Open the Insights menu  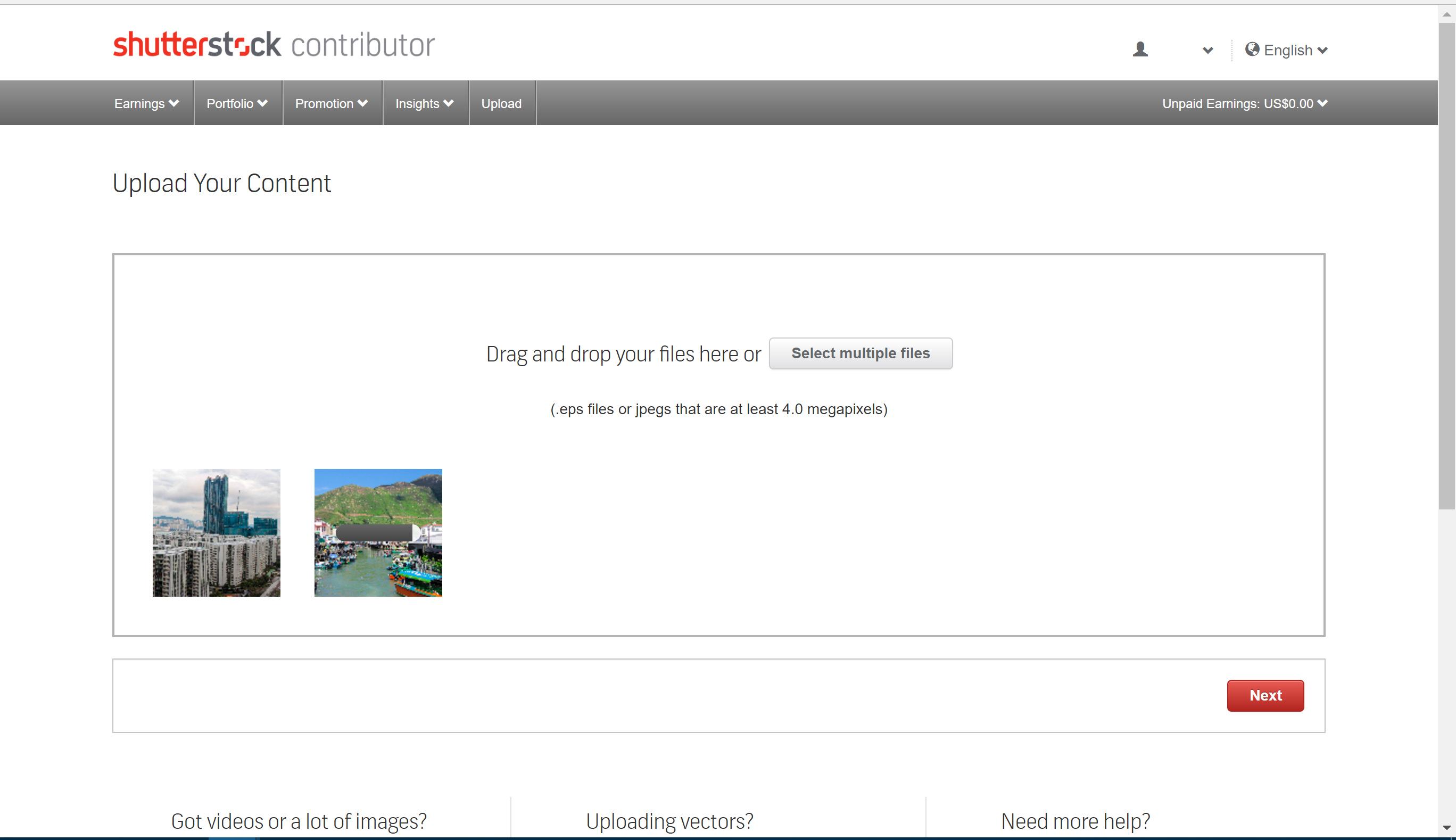click(425, 103)
